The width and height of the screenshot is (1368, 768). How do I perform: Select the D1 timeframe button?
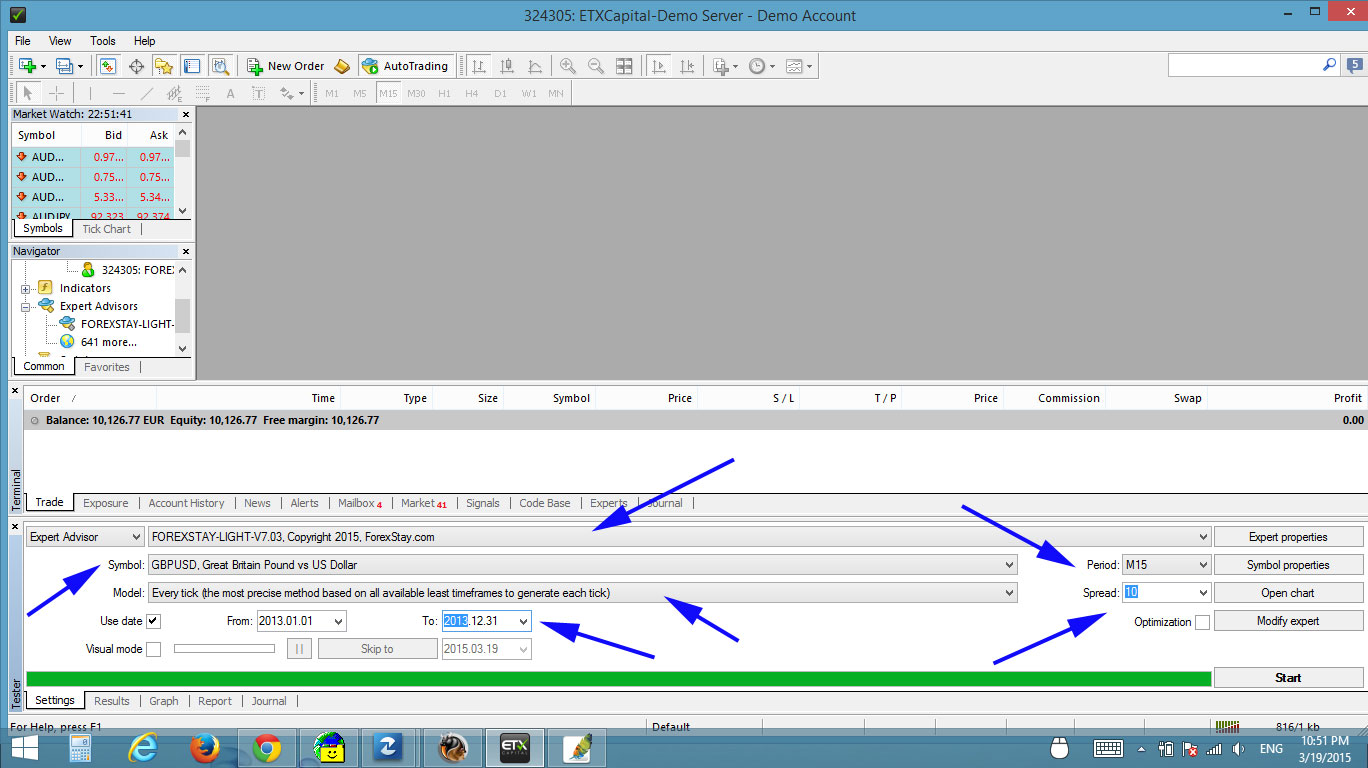500,93
